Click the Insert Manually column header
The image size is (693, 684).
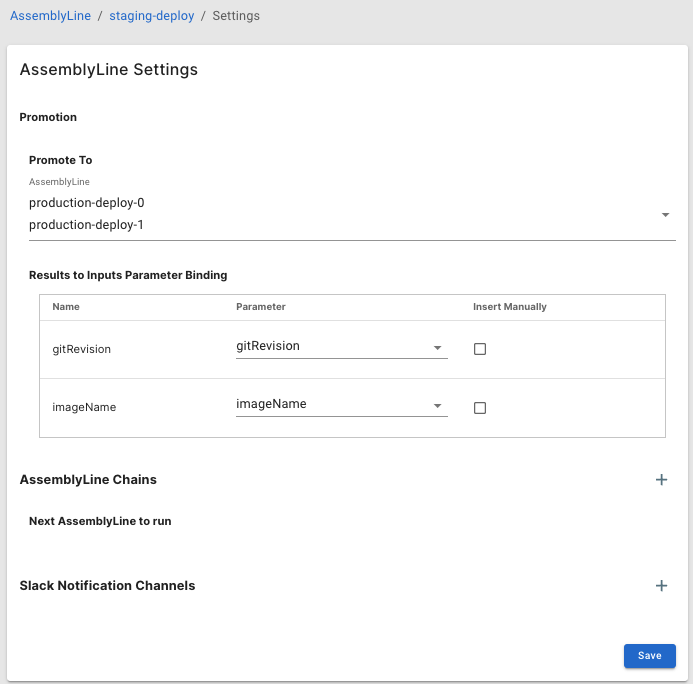click(x=510, y=307)
